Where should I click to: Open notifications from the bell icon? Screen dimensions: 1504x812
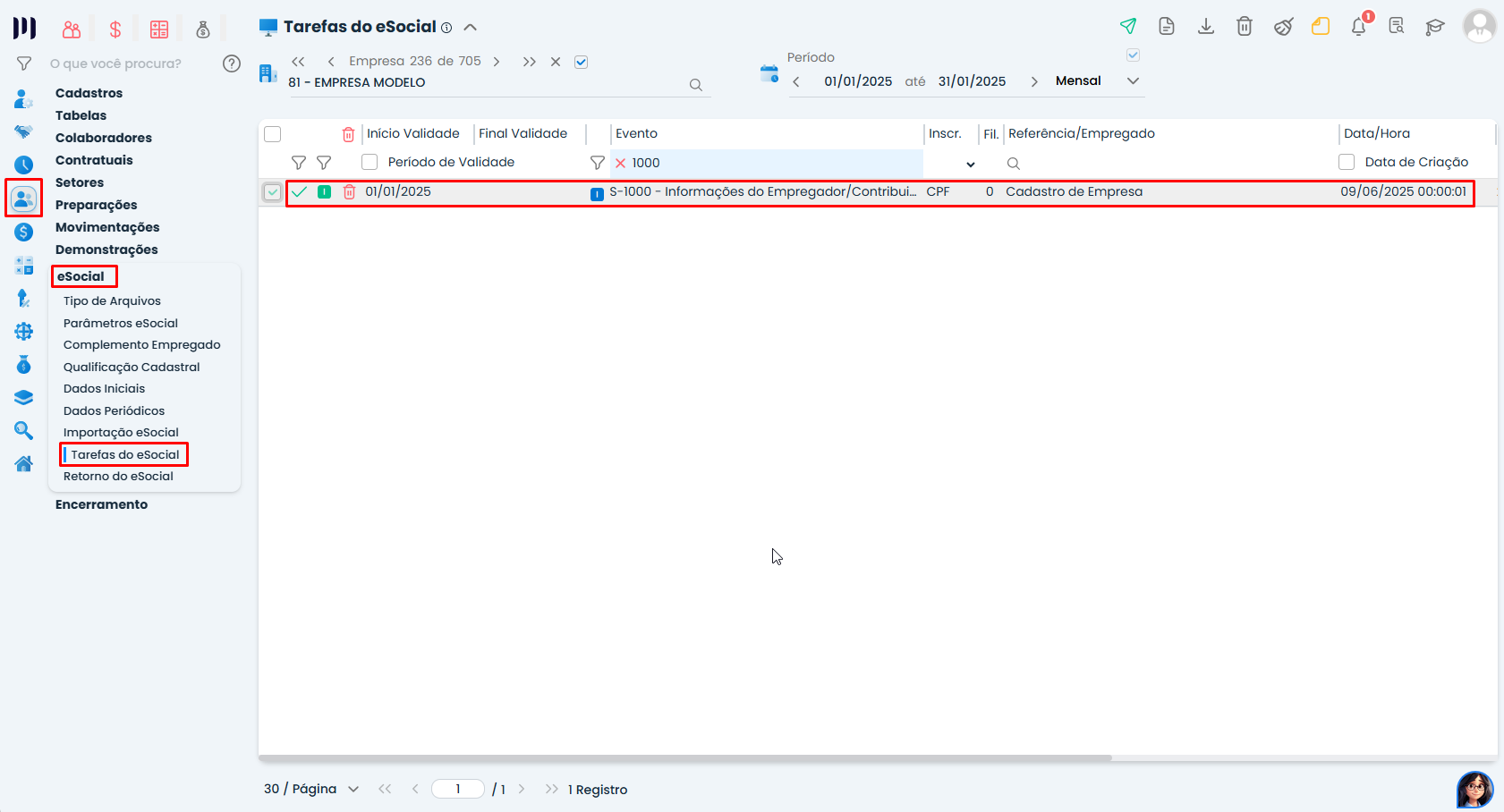[x=1359, y=27]
